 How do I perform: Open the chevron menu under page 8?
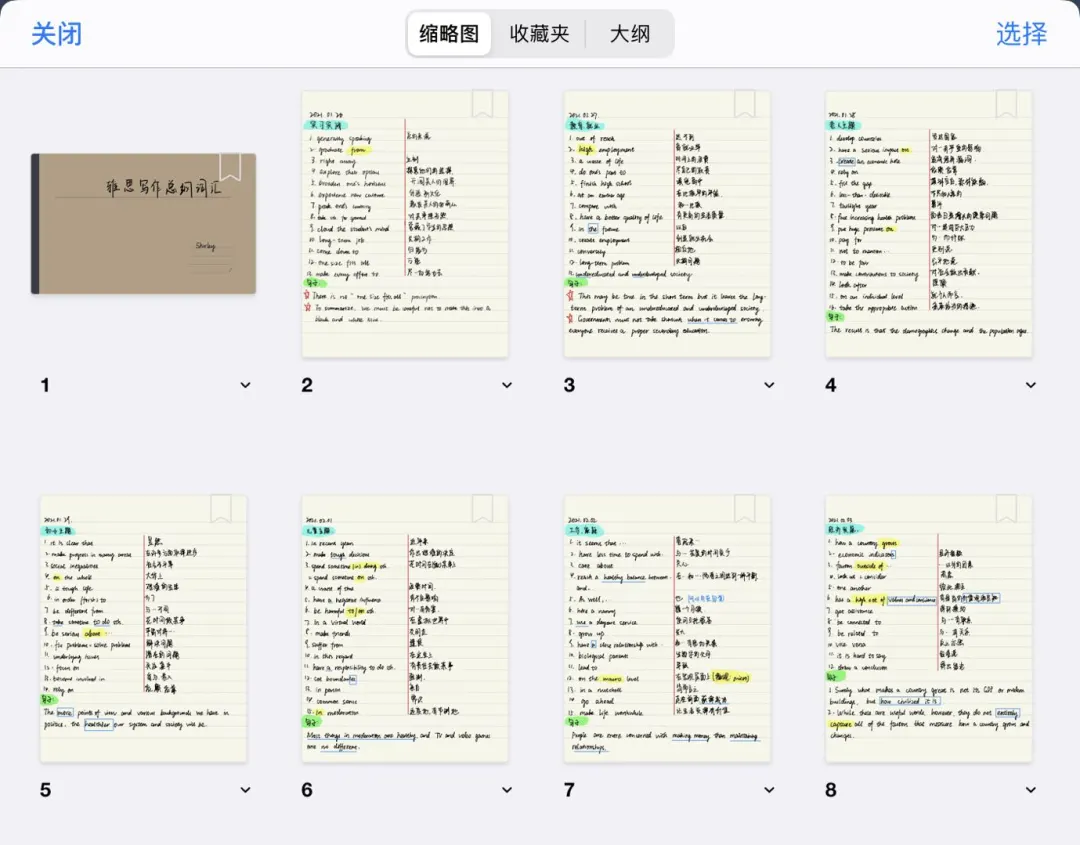point(1030,790)
